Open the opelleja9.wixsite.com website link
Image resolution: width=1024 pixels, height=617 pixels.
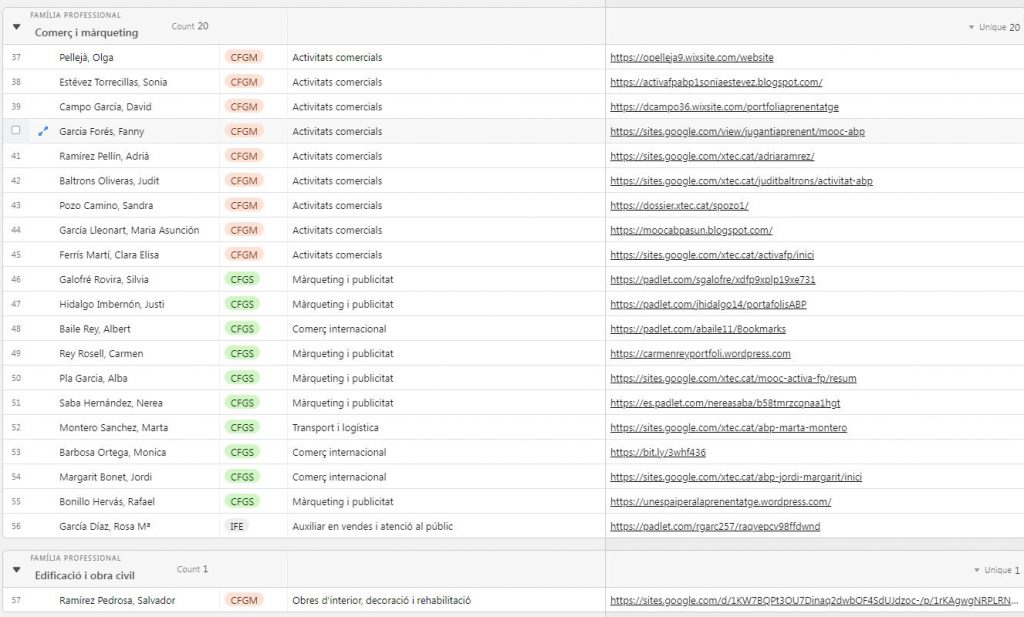691,58
